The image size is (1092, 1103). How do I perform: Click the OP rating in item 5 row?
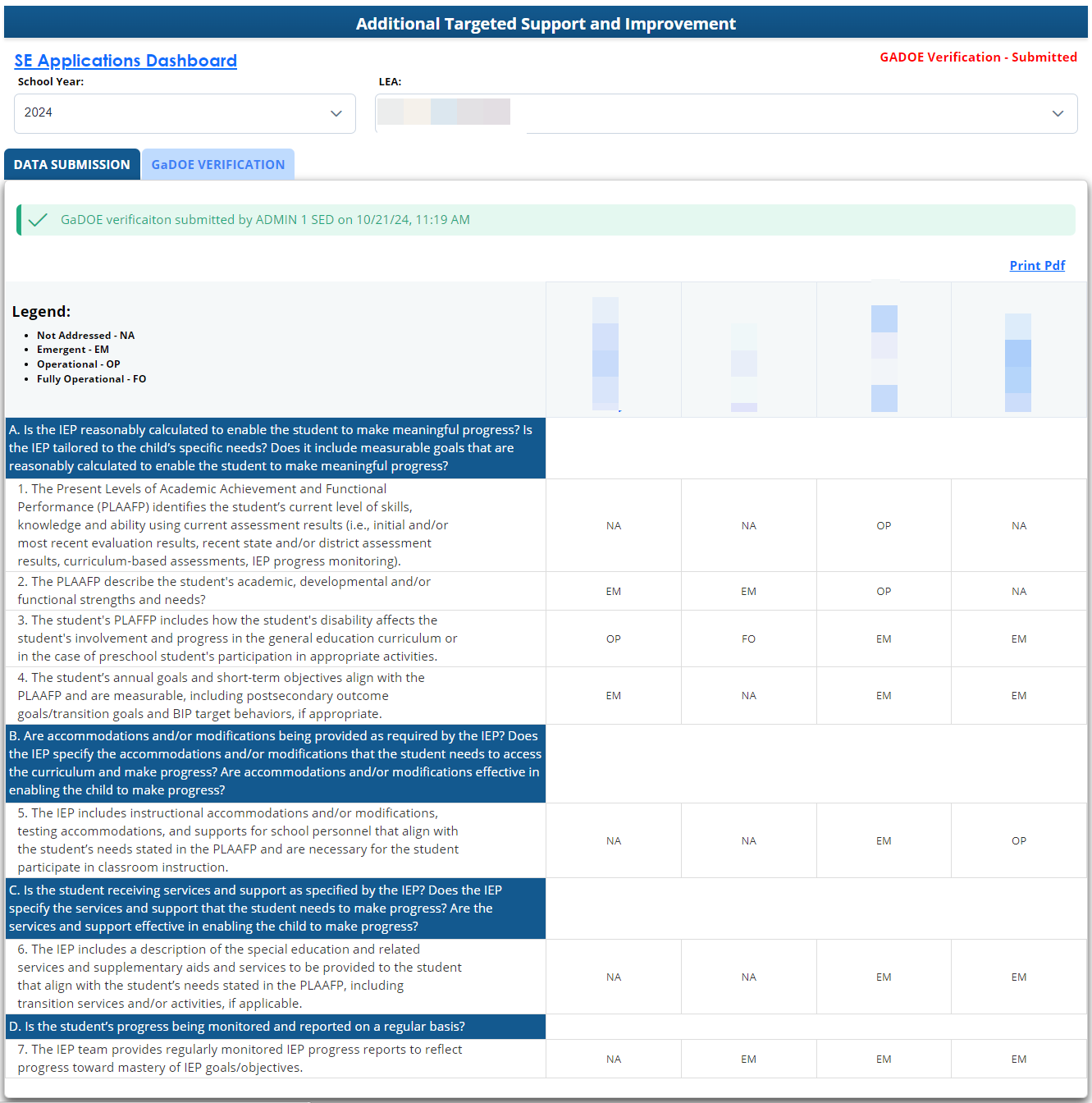tap(1019, 840)
